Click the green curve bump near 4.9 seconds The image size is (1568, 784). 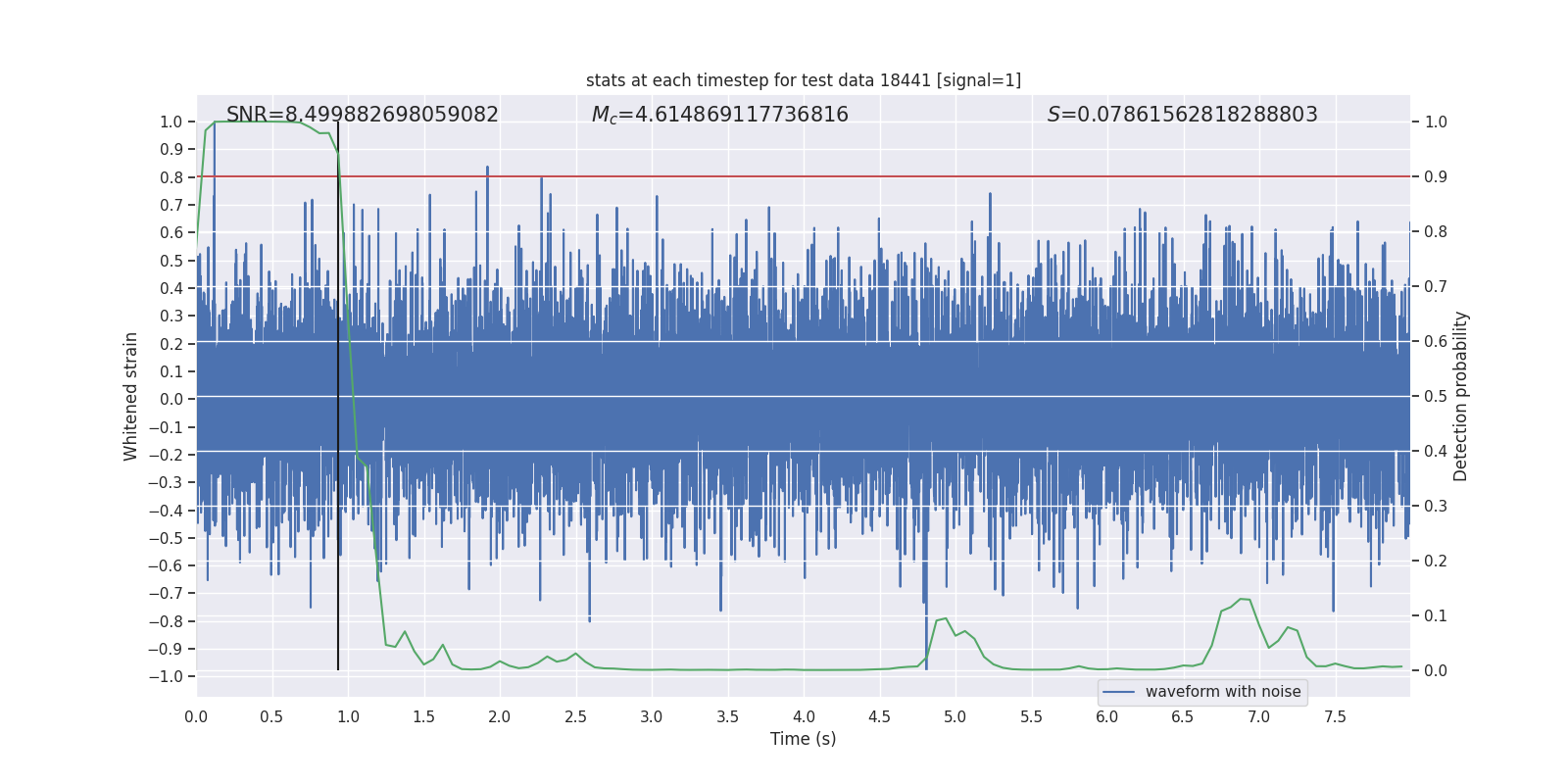click(944, 618)
